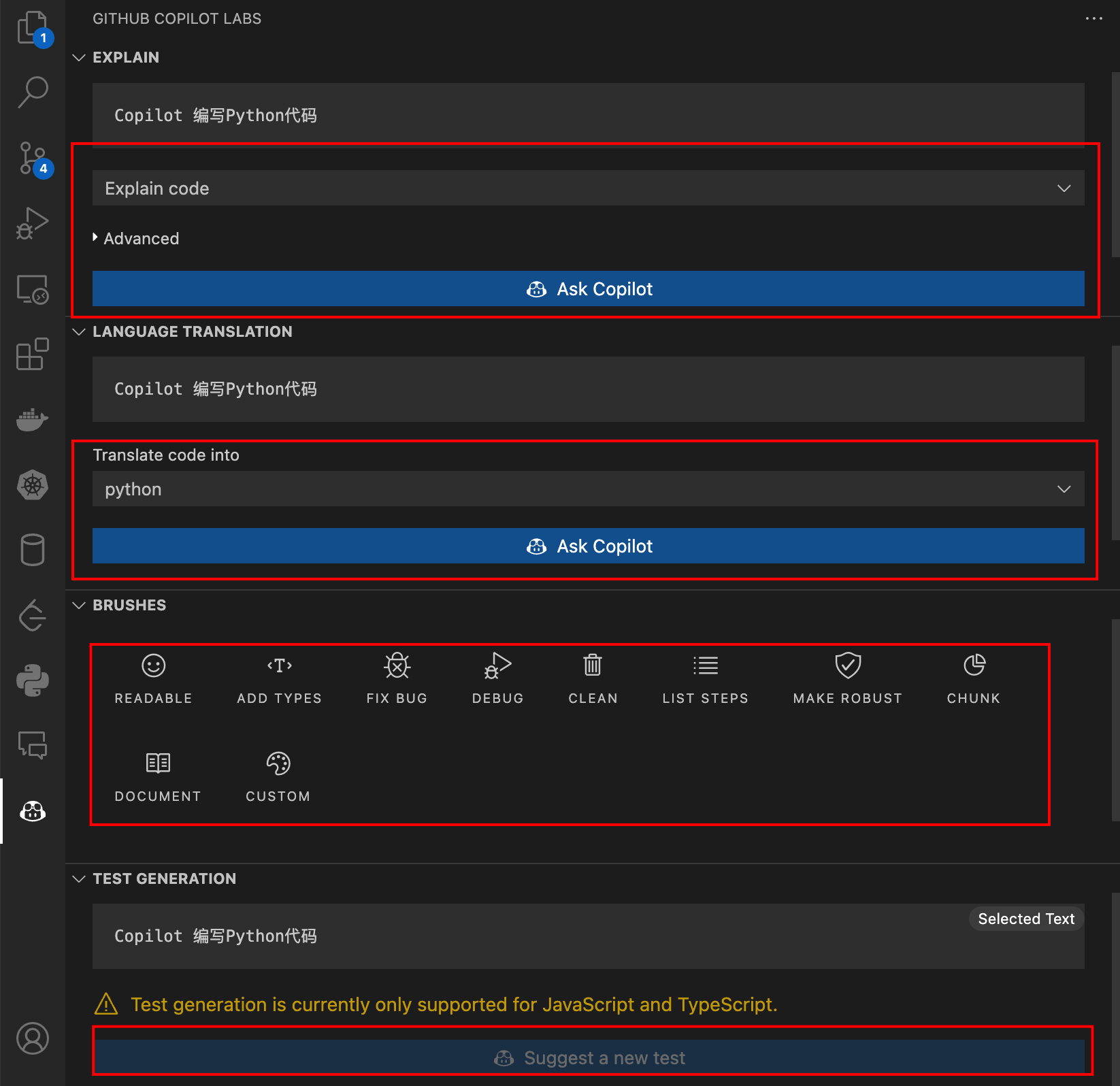Apply the Chunk brush
1120x1086 pixels.
click(974, 679)
